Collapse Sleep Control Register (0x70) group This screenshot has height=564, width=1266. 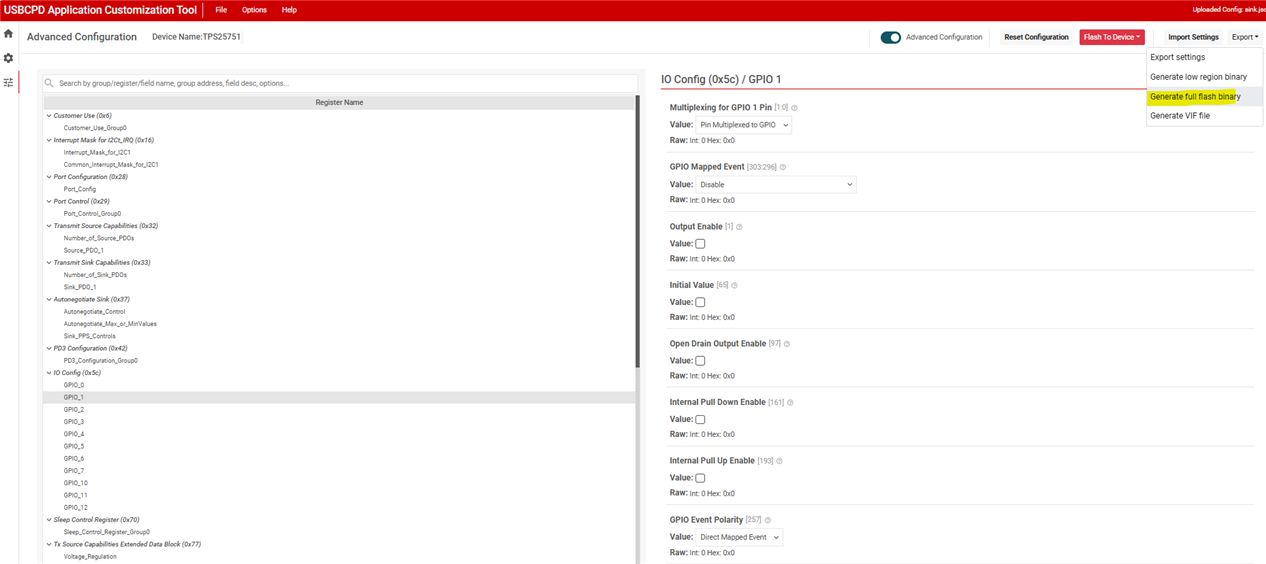[48, 520]
